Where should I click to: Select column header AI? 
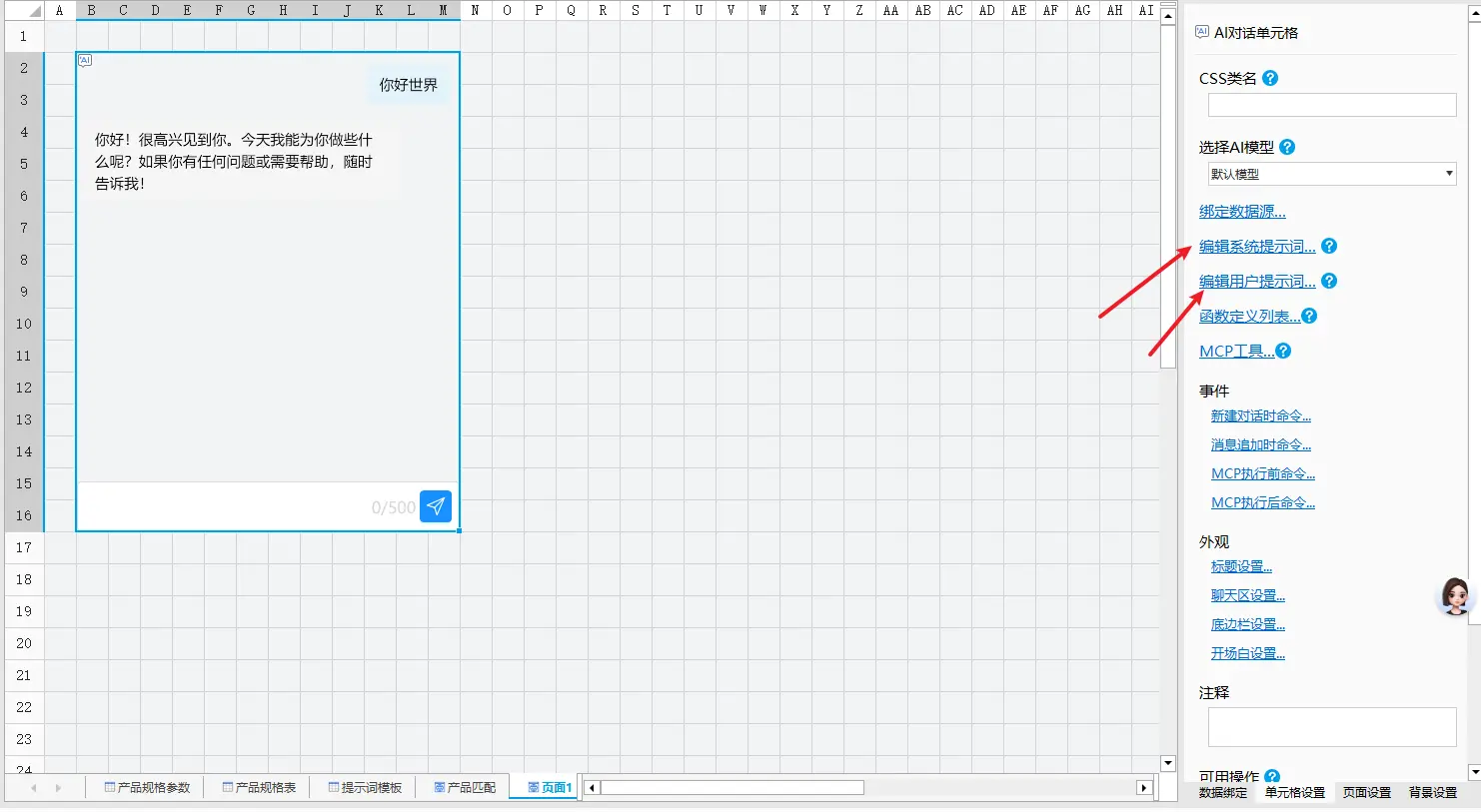pos(1146,11)
